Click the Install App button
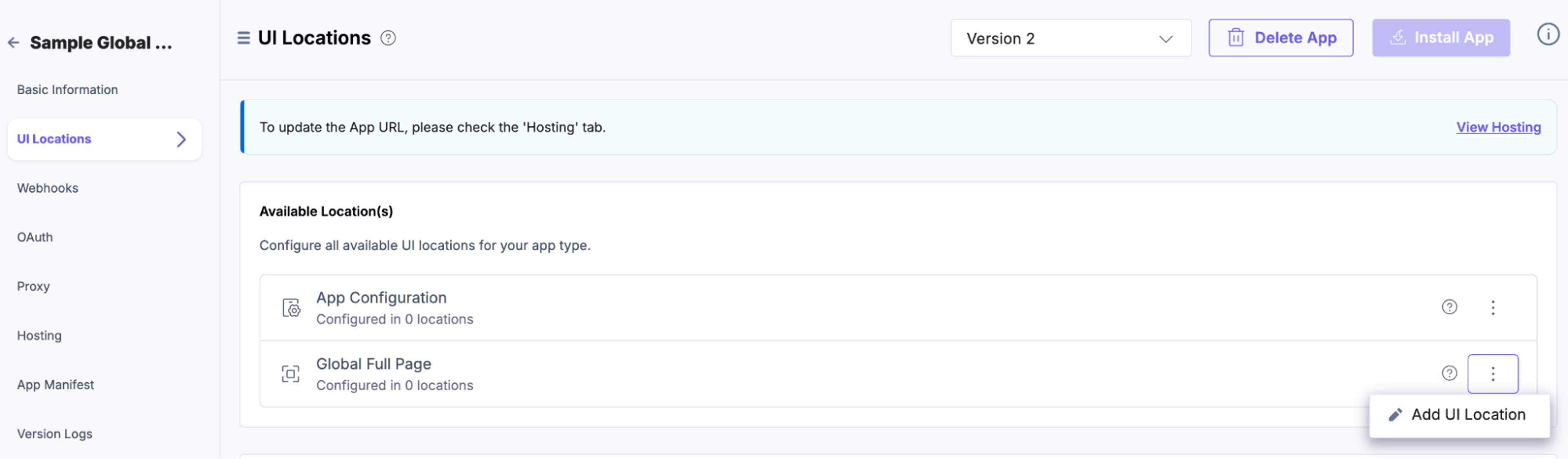The height and width of the screenshot is (459, 1568). click(x=1441, y=38)
